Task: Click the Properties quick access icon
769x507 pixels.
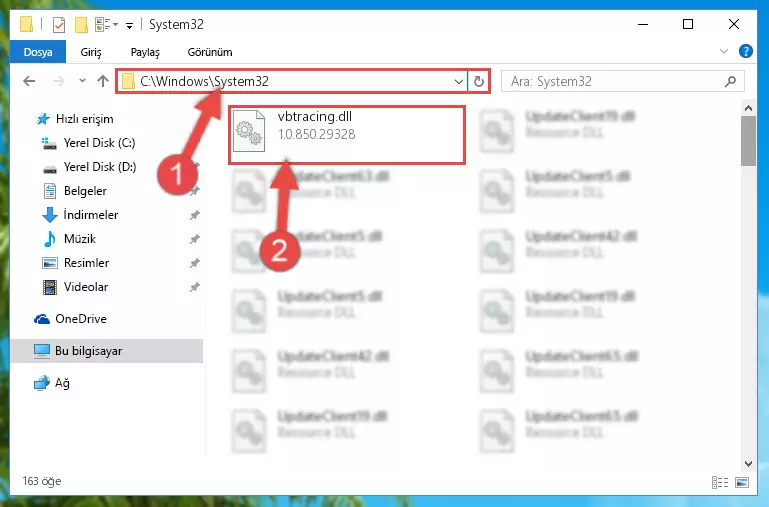Action: click(59, 25)
